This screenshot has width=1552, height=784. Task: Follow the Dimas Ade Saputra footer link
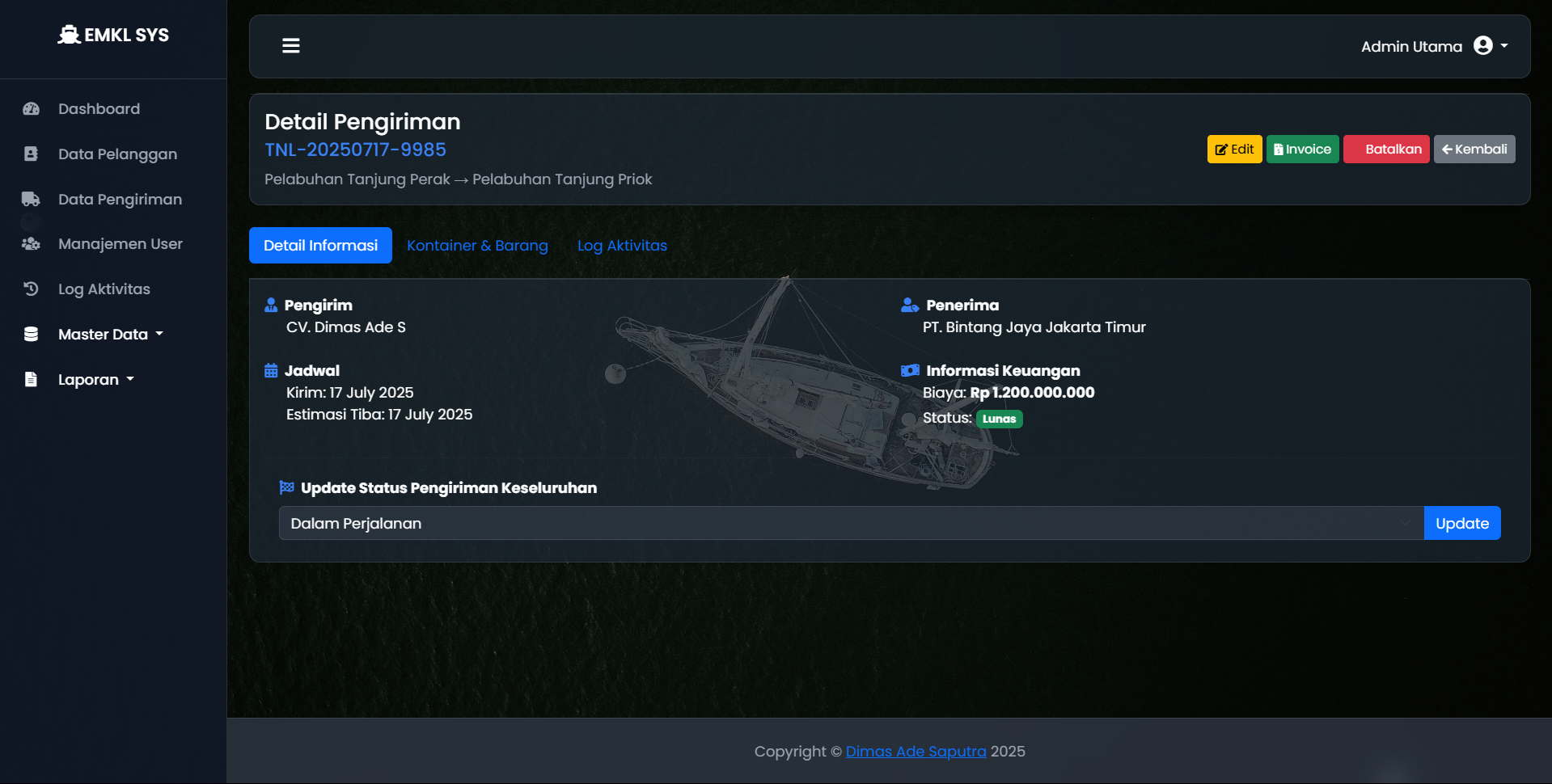coord(916,752)
